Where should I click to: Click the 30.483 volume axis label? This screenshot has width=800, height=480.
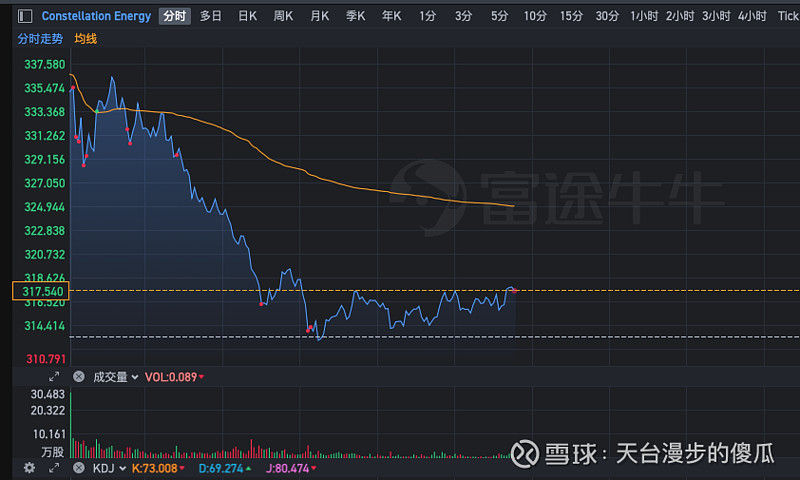(x=47, y=394)
